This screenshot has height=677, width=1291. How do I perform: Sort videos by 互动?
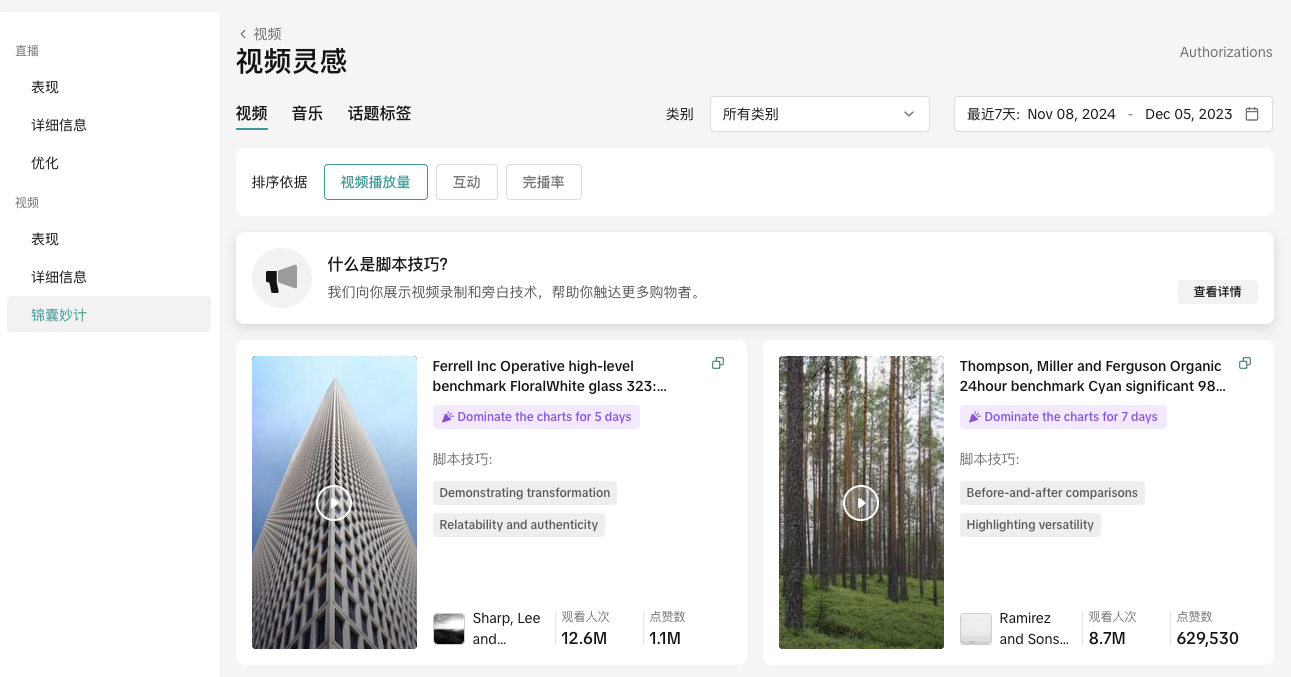pos(466,182)
